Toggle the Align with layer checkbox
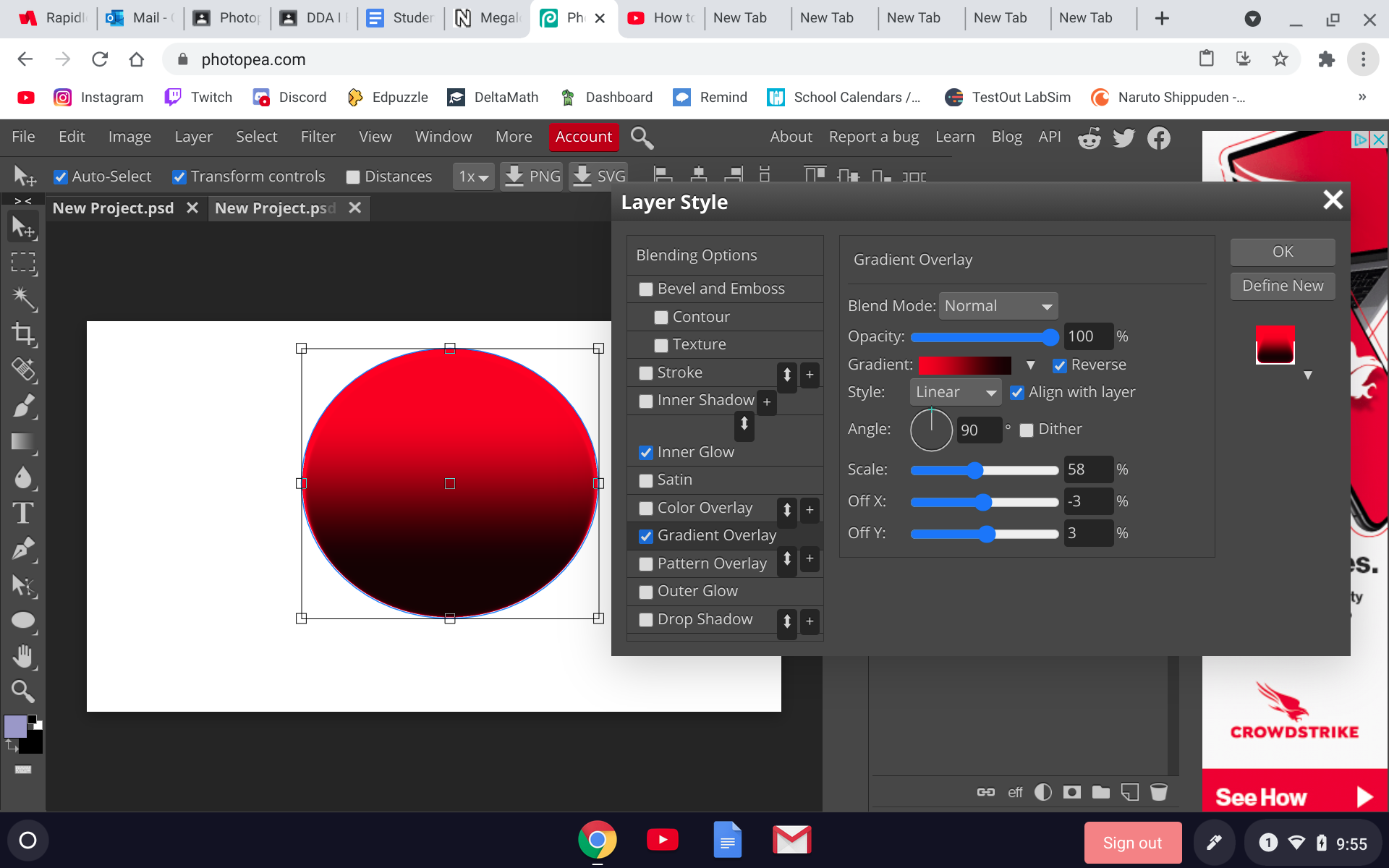The width and height of the screenshot is (1389, 868). (1019, 392)
